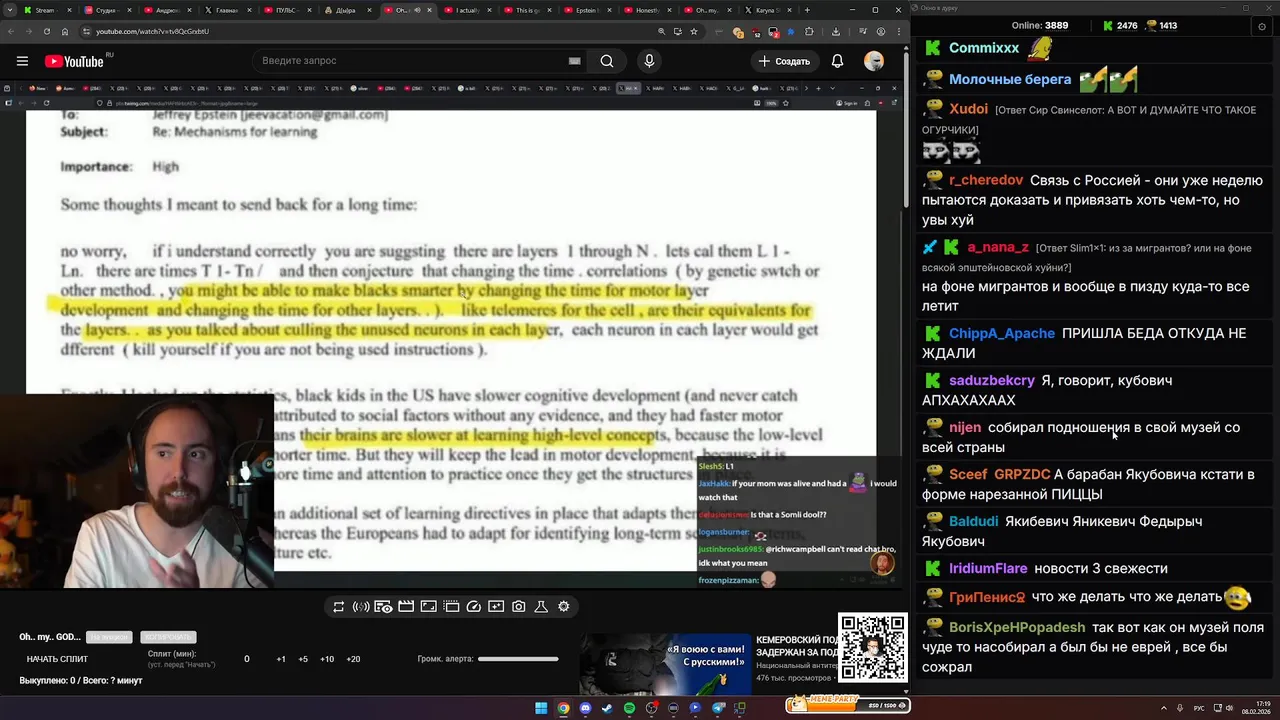Screen dimensions: 1280x720
Task: Switch to the 'Главная' X tab
Action: (x=226, y=10)
